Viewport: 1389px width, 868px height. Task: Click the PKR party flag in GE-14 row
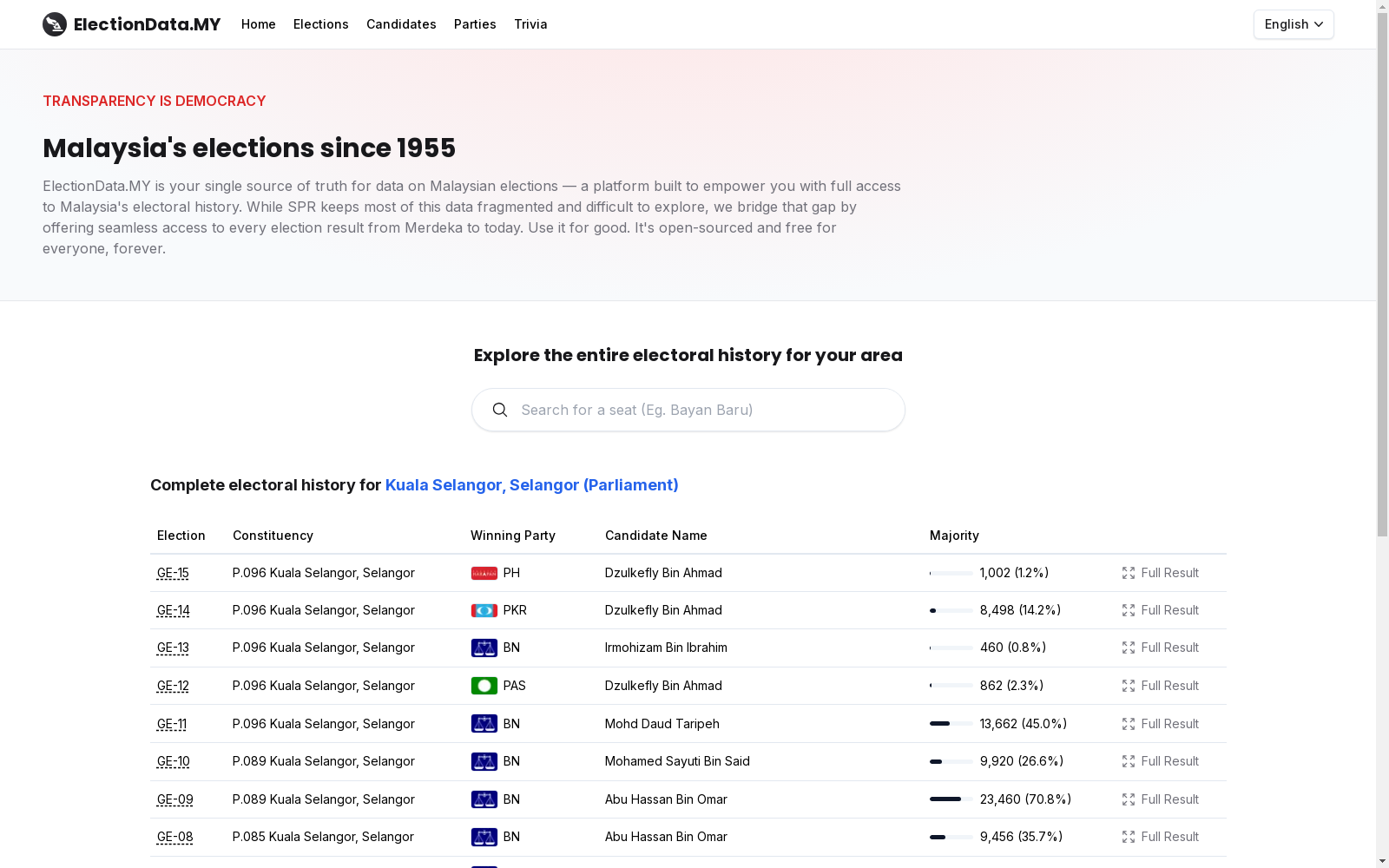484,610
